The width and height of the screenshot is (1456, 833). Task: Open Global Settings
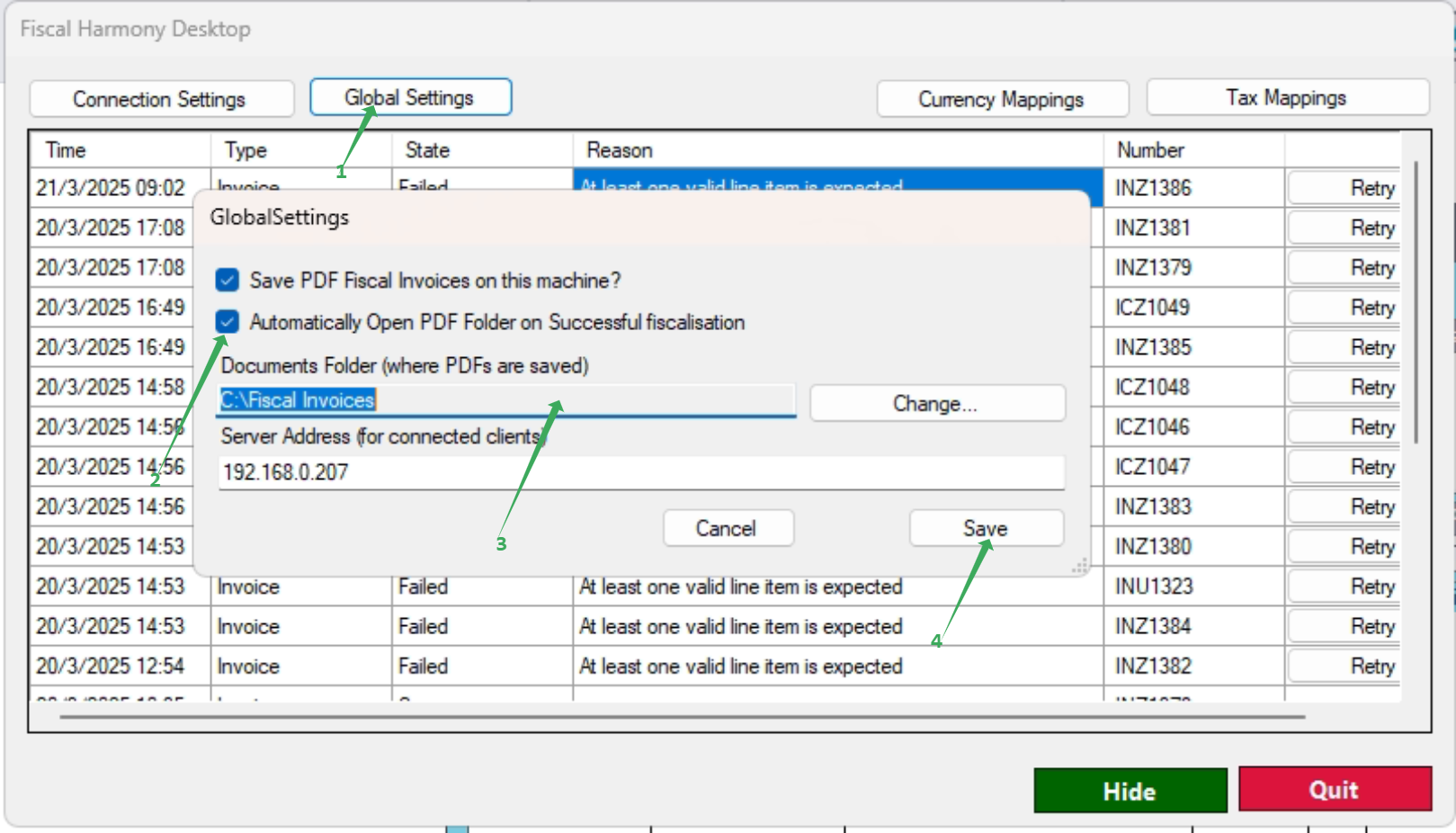[x=410, y=97]
